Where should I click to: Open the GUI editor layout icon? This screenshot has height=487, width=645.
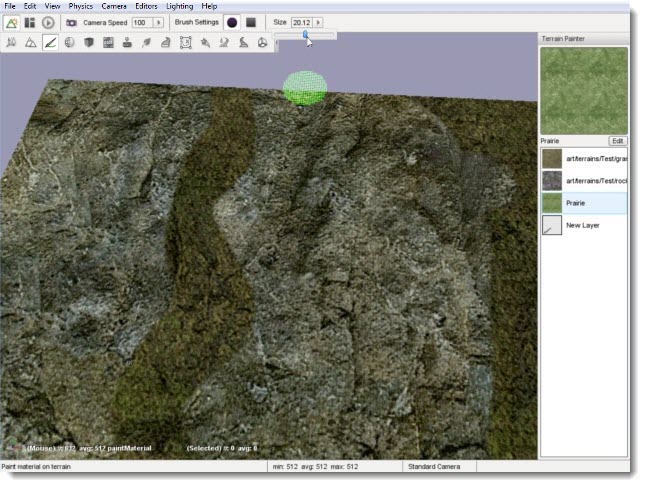pyautogui.click(x=30, y=22)
